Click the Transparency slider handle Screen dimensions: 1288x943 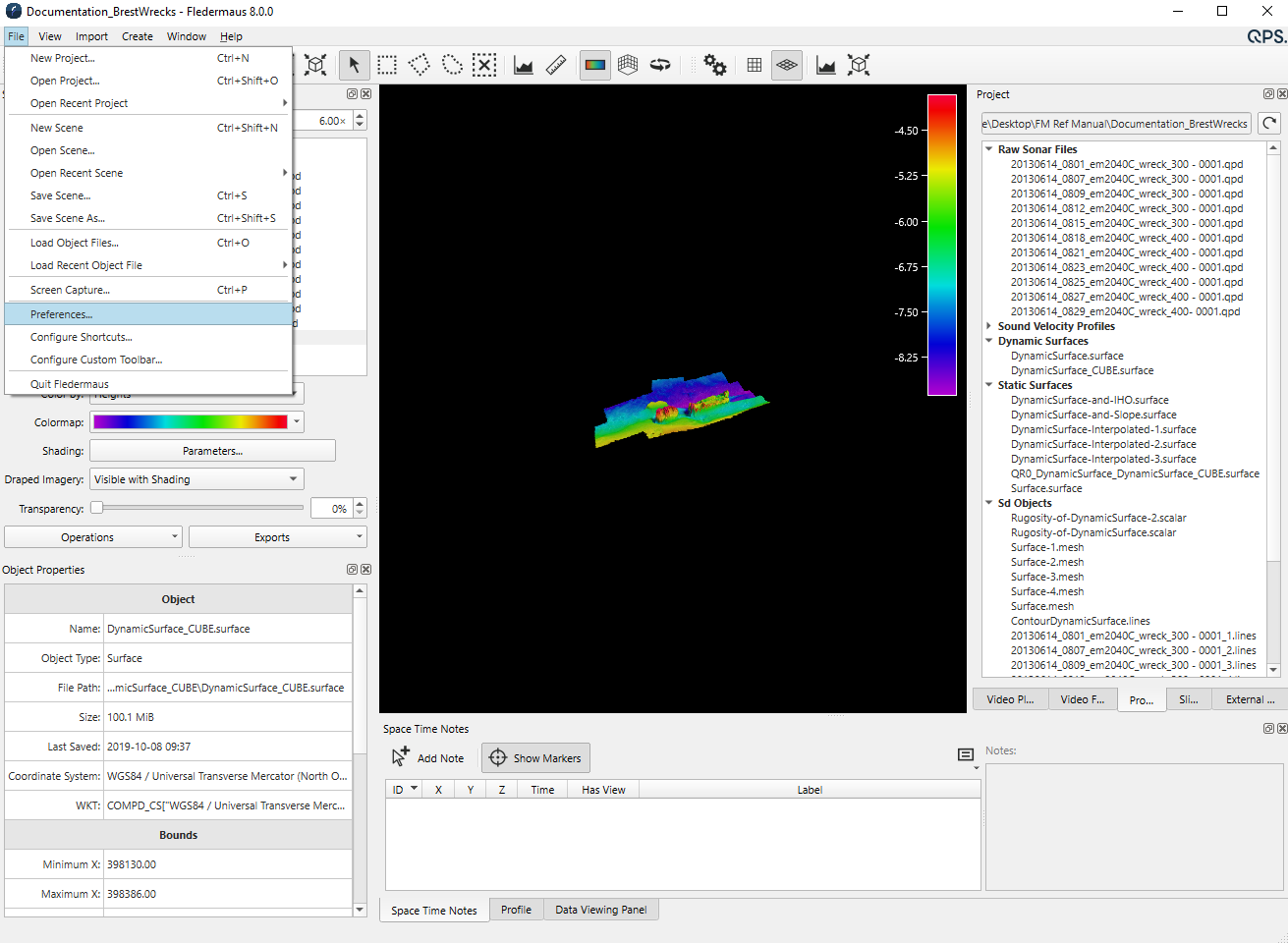(97, 508)
